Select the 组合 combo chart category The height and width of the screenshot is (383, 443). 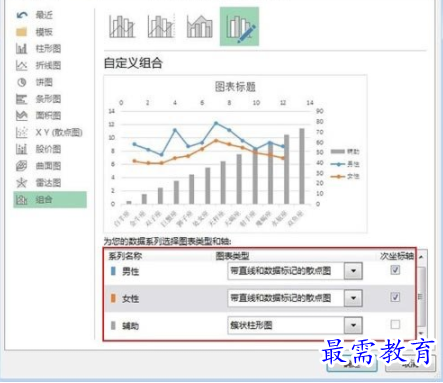click(x=50, y=200)
